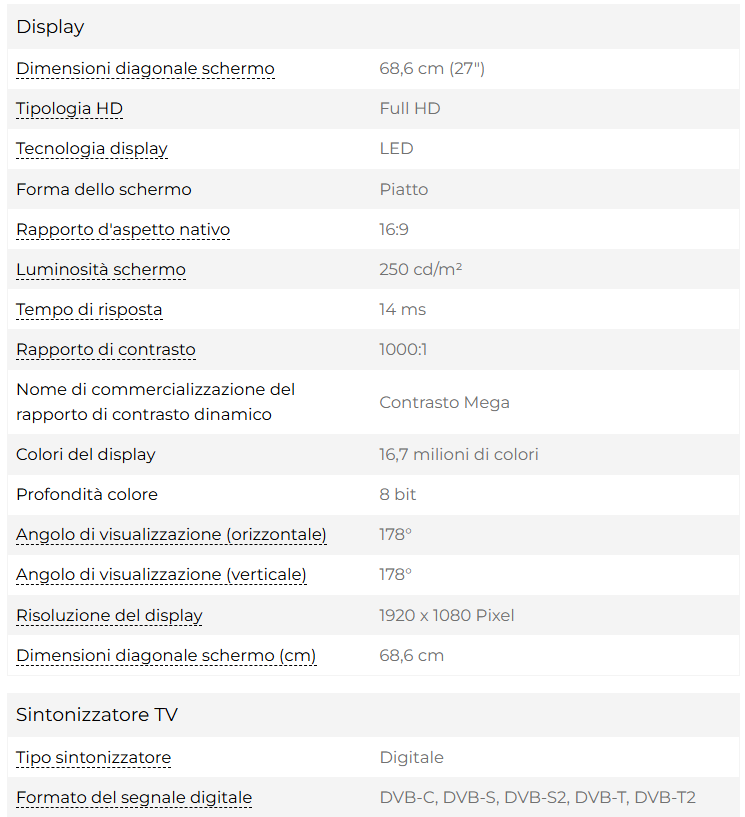
Task: Click "Formato del segnale digitale" term
Action: coord(134,798)
